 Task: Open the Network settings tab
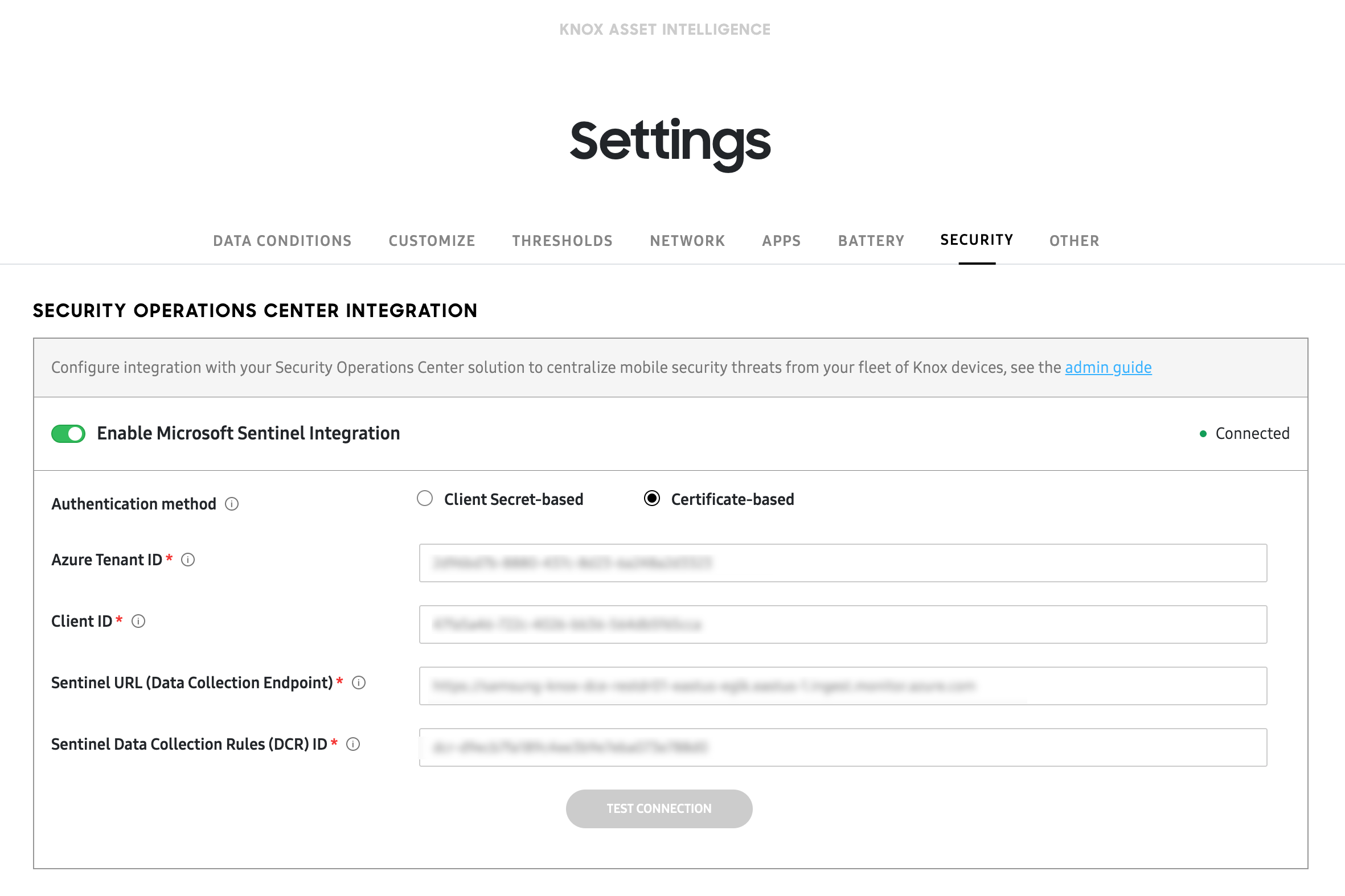688,241
